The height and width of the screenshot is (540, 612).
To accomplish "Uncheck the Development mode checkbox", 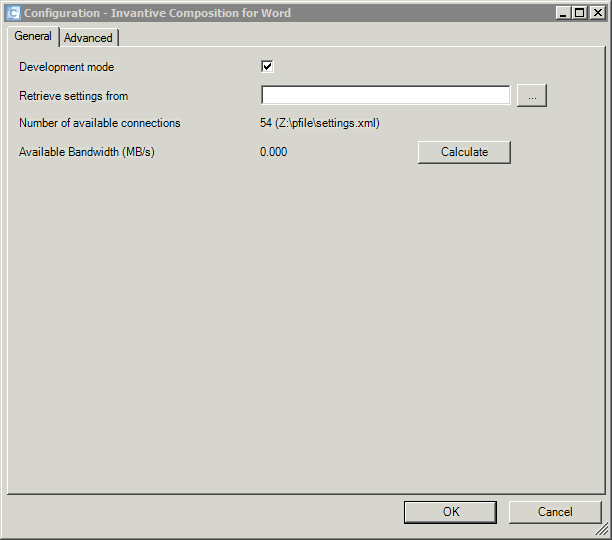I will point(267,66).
